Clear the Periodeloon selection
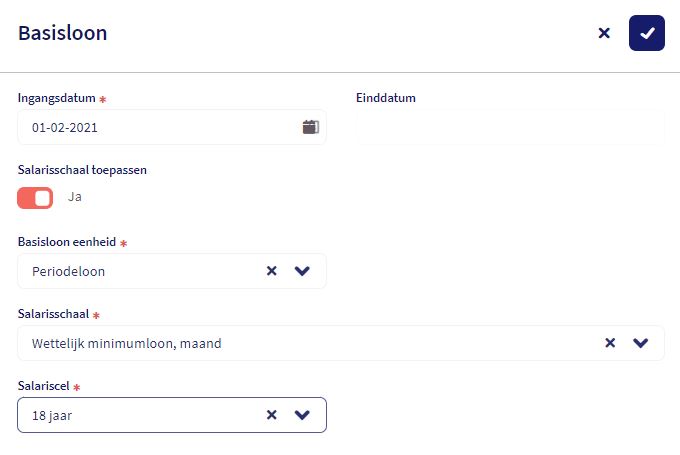Image resolution: width=680 pixels, height=455 pixels. click(x=271, y=271)
